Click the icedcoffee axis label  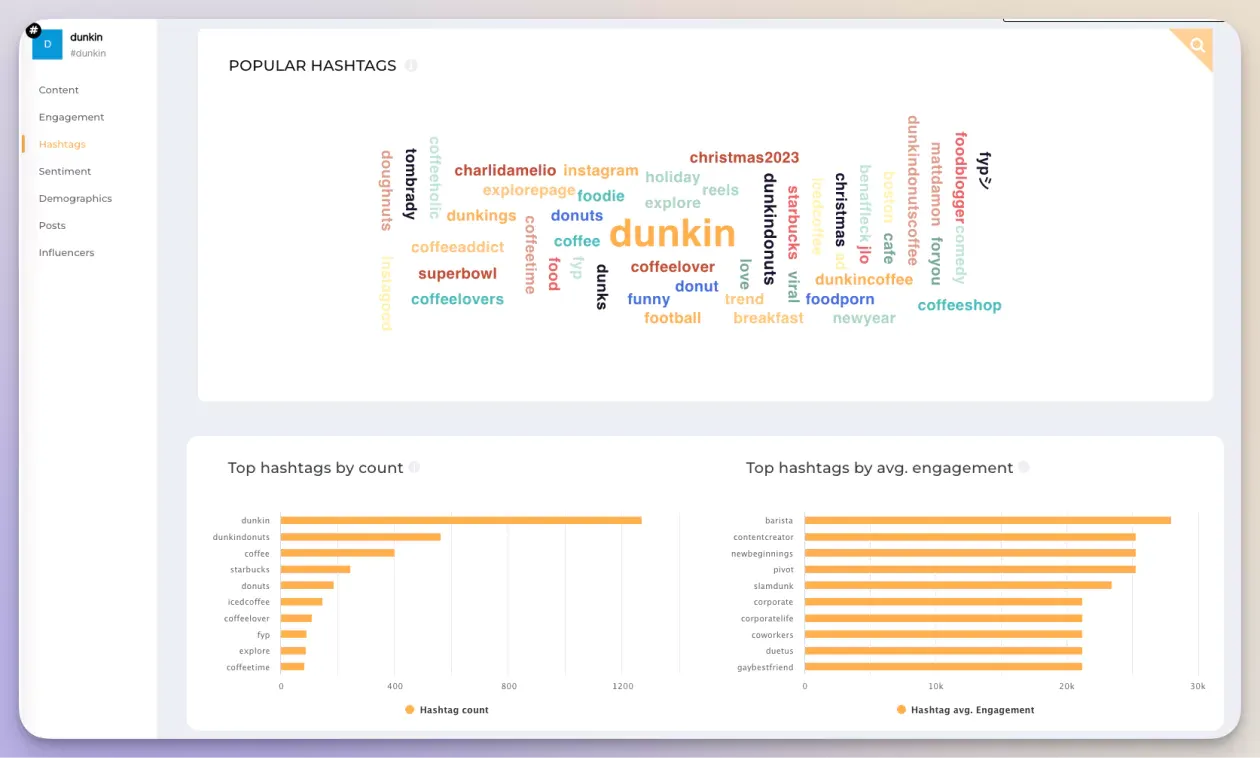[x=249, y=602]
